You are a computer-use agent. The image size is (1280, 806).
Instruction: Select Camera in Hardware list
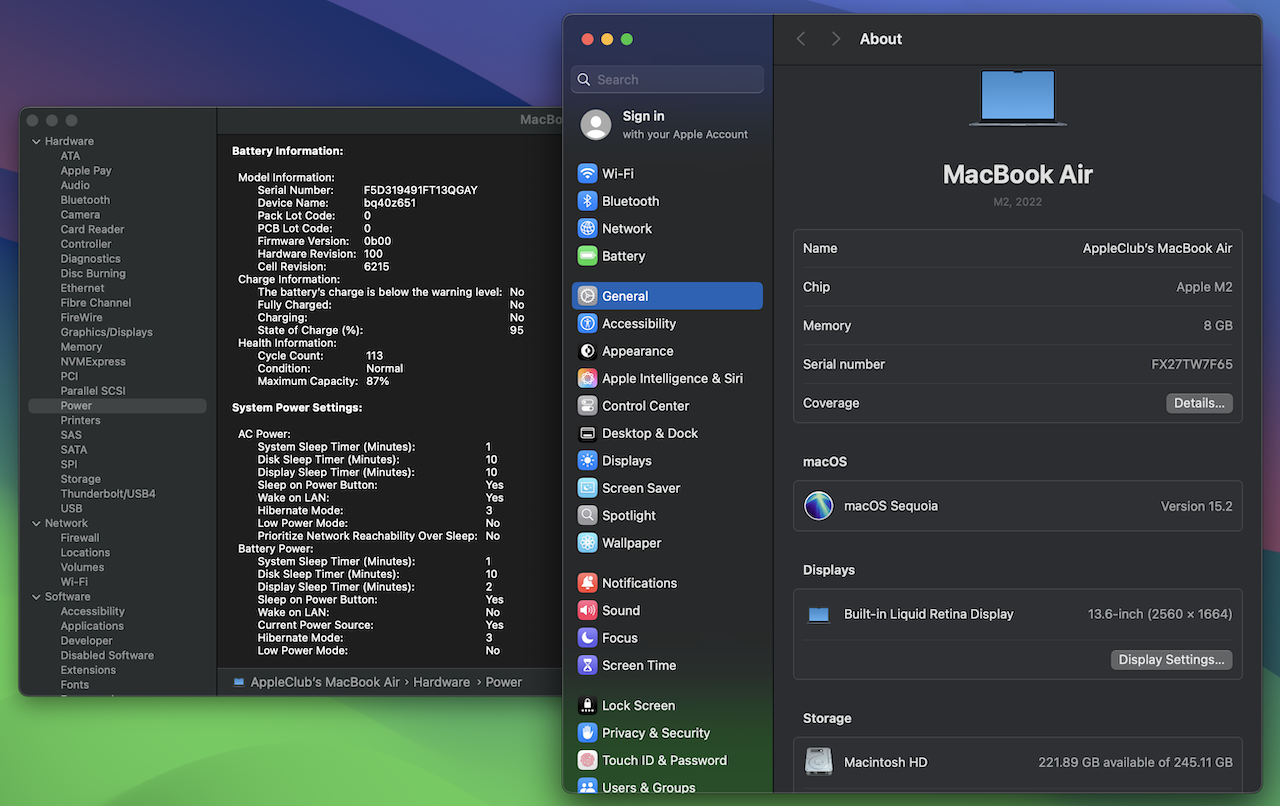(x=80, y=215)
